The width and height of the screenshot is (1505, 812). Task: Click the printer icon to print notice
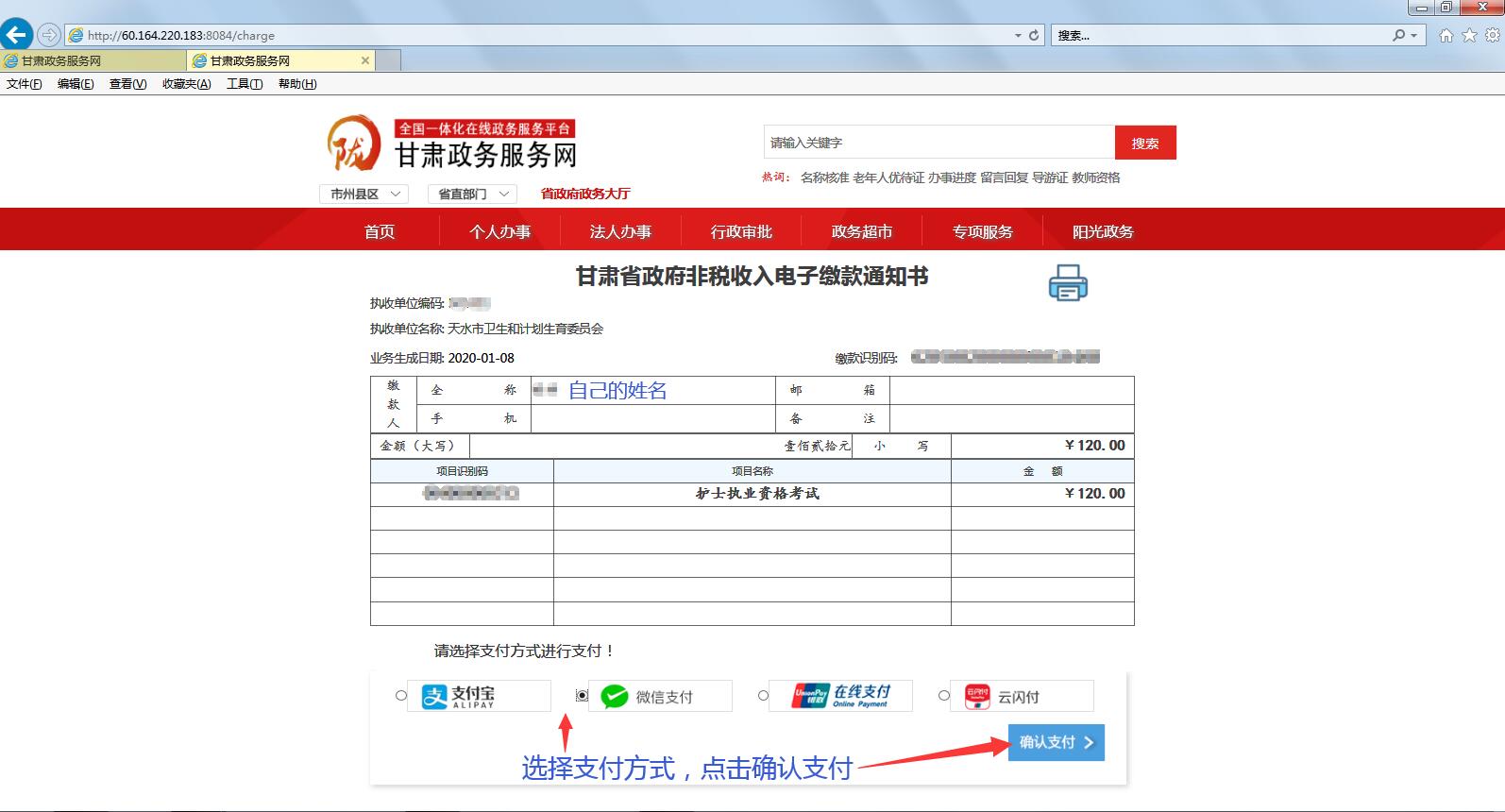(x=1068, y=282)
